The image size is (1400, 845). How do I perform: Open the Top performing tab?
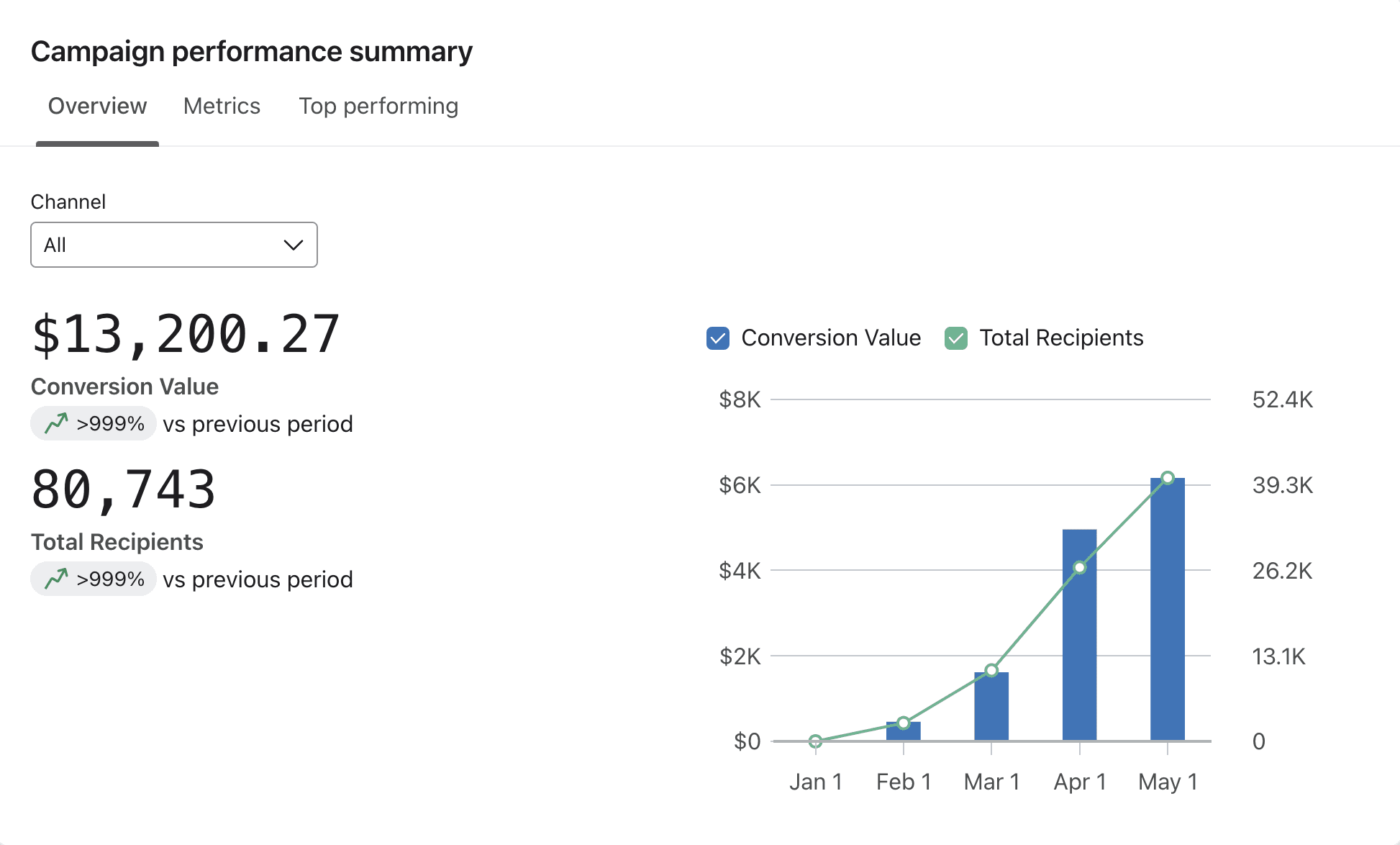(x=378, y=106)
